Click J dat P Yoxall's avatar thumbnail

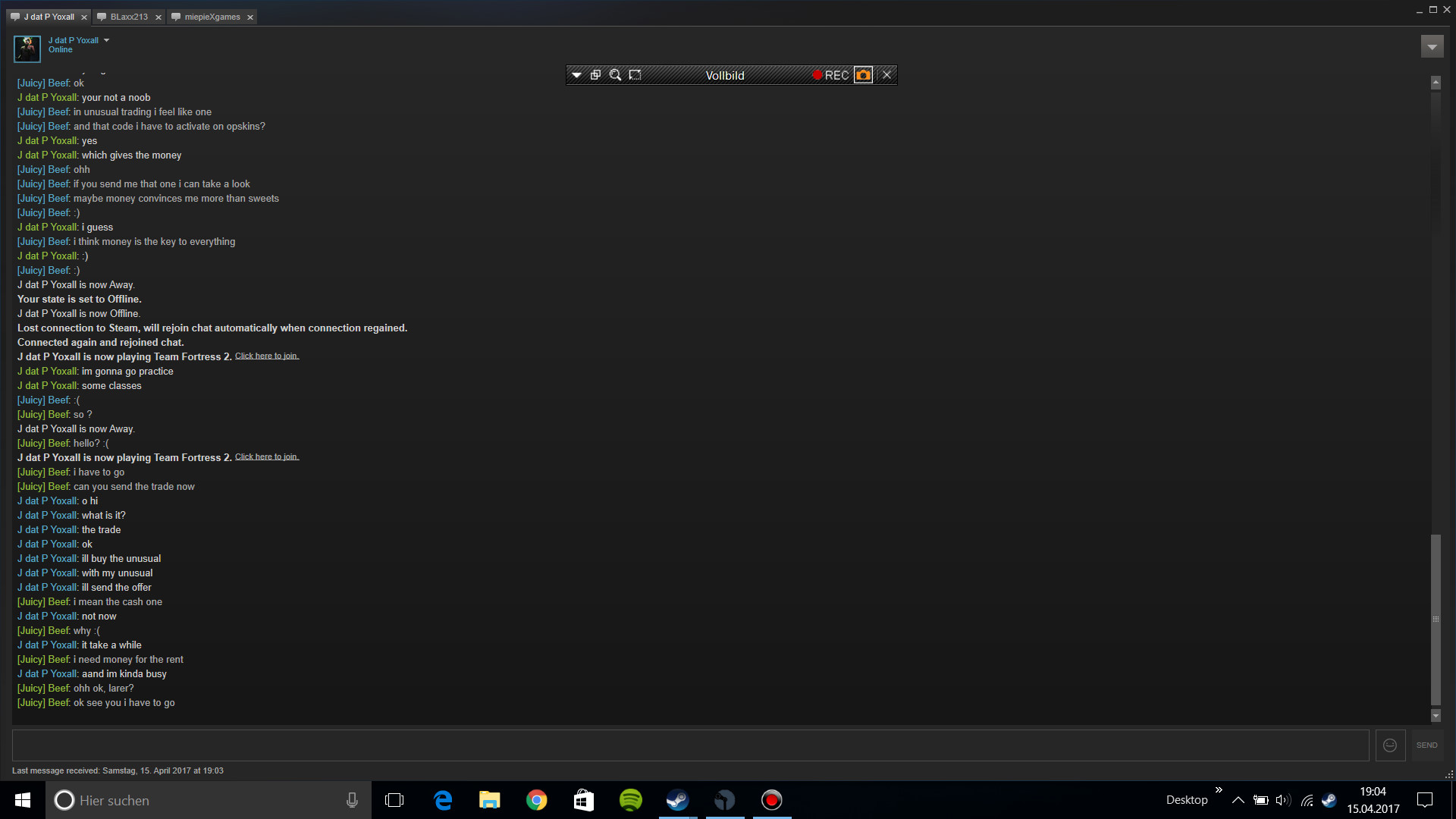coord(27,49)
